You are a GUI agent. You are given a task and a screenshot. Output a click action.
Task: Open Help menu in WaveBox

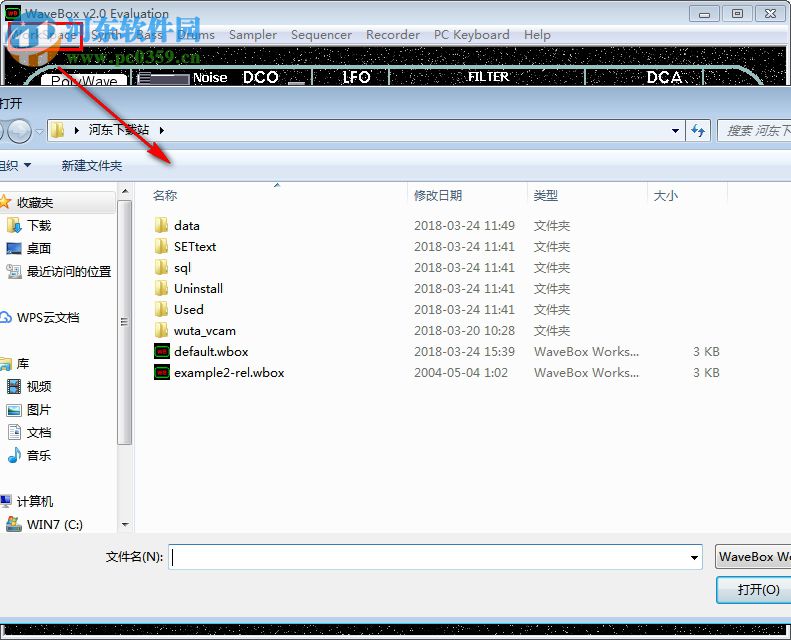coord(537,35)
